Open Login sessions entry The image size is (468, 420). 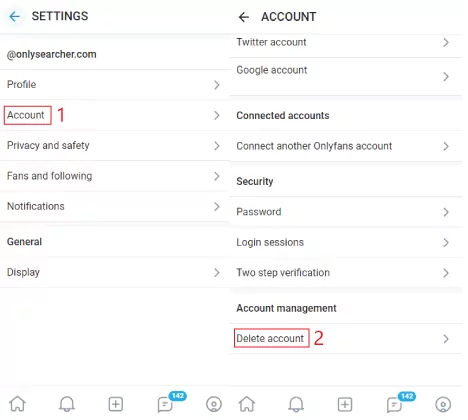(346, 242)
